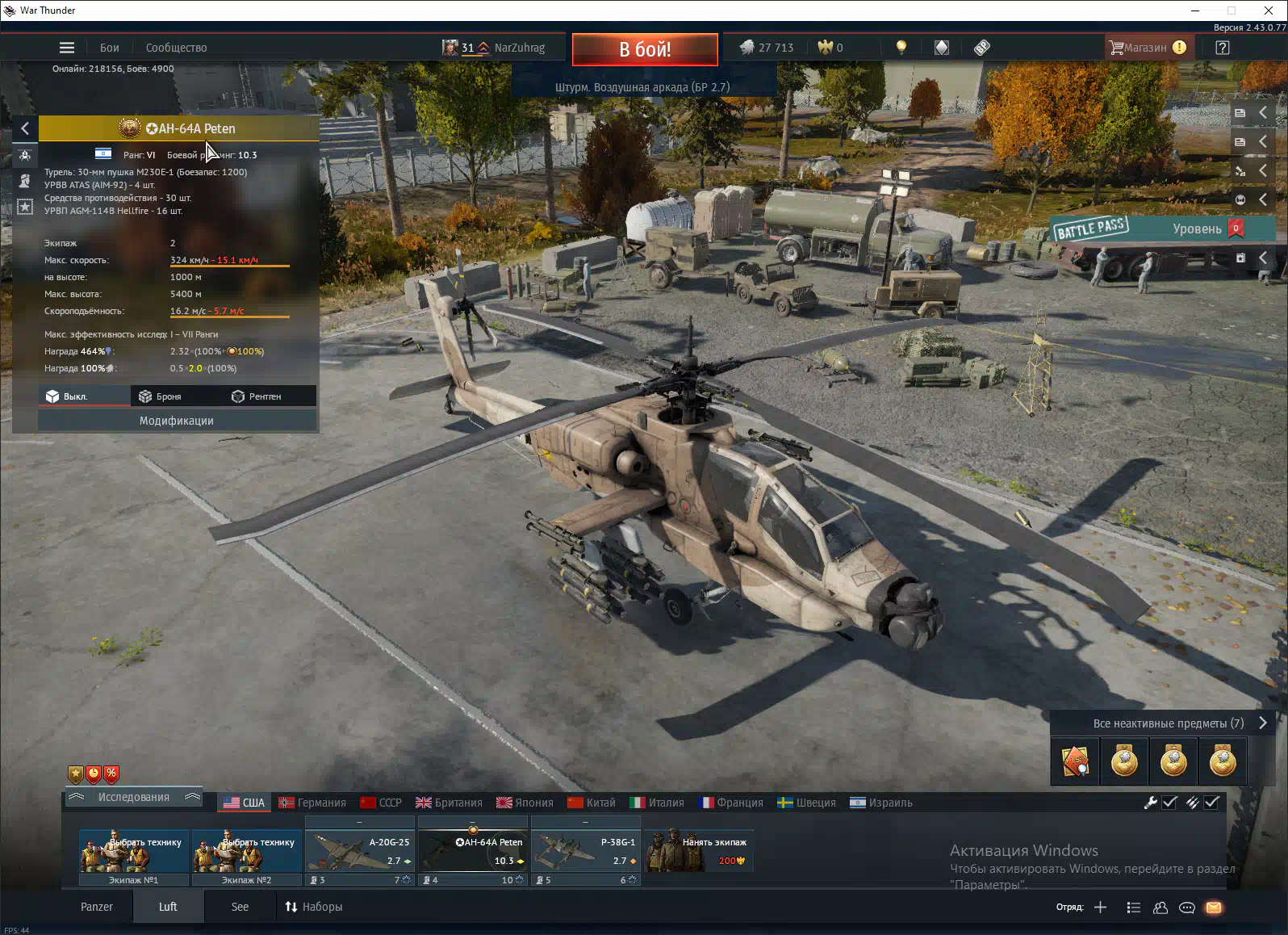The image size is (1288, 935).
Task: Switch to Panzer preset tab
Action: (x=97, y=907)
